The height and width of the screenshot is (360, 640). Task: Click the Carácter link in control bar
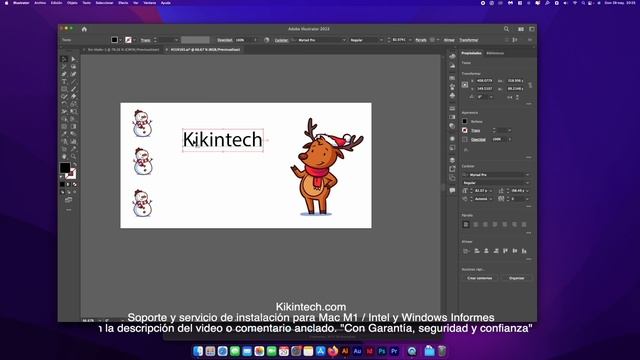click(281, 40)
